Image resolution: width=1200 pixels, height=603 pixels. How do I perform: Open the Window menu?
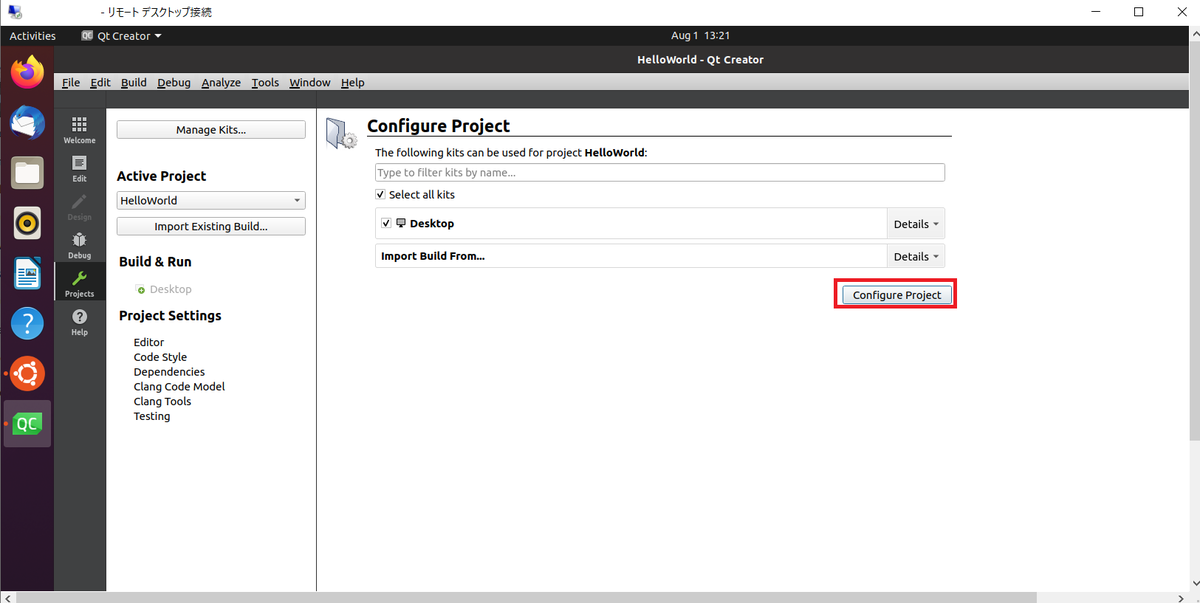pos(310,82)
